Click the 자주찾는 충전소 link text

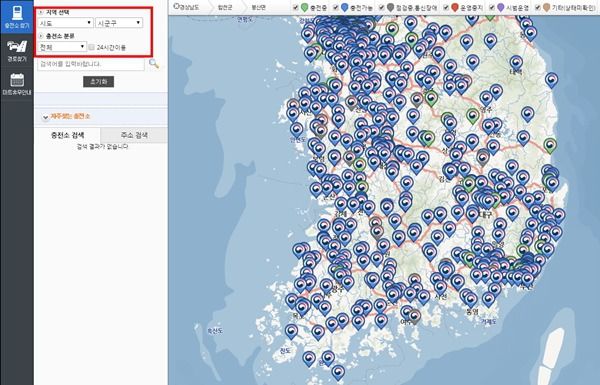pos(70,116)
